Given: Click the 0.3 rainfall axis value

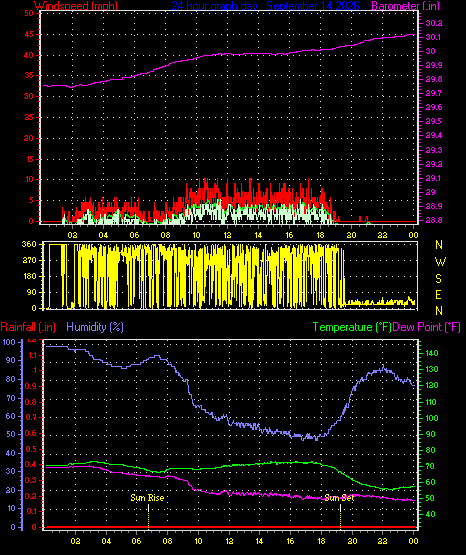Looking at the screenshot, I should pyautogui.click(x=31, y=480).
